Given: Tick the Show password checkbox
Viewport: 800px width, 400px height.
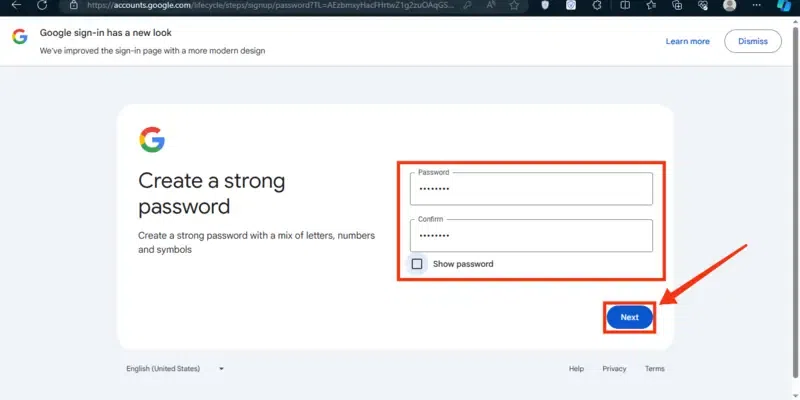Looking at the screenshot, I should [417, 264].
